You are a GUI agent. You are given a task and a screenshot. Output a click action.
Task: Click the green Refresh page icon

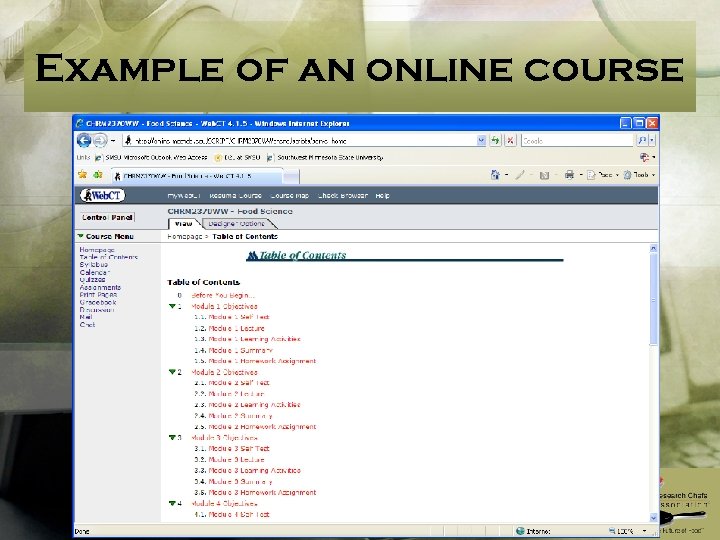point(495,141)
